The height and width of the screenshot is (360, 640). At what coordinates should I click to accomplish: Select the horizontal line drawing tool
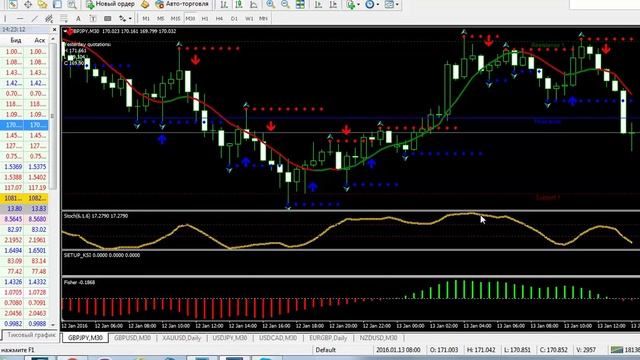pyautogui.click(x=20, y=18)
